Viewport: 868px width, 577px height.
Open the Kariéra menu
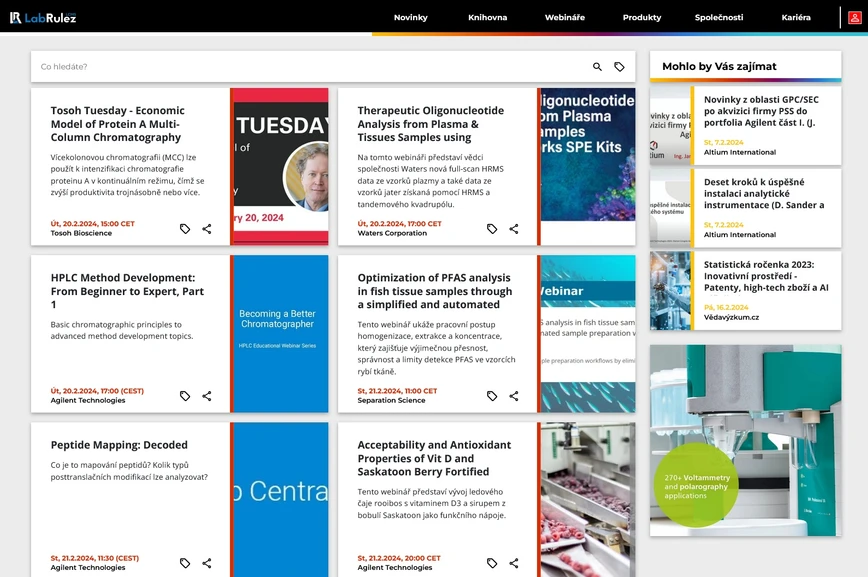pyautogui.click(x=796, y=17)
